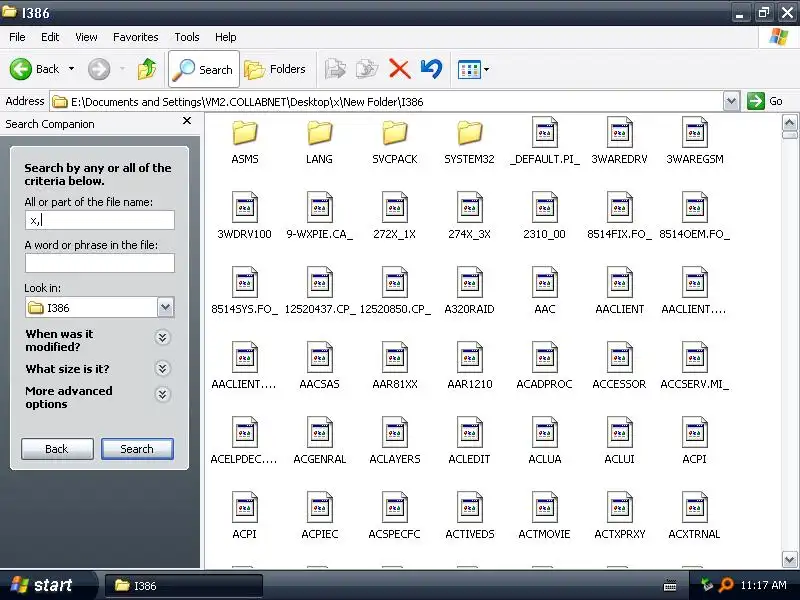Viewport: 800px width, 600px height.
Task: Click the ACSPECFC file name
Action: click(395, 534)
